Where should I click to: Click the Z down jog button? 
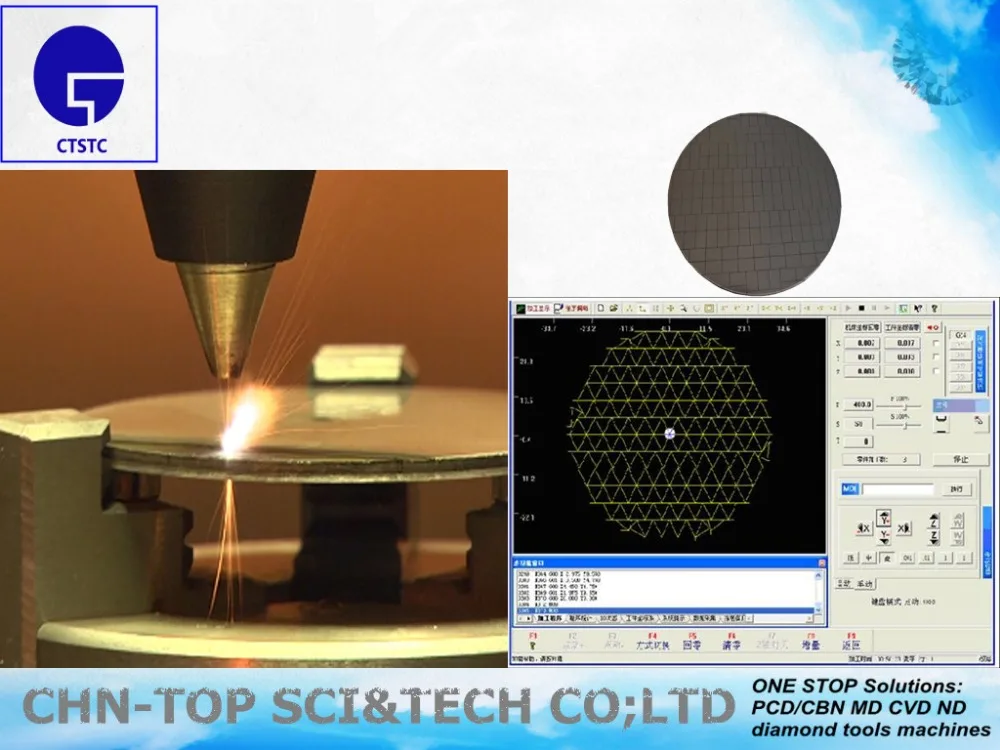pos(934,537)
